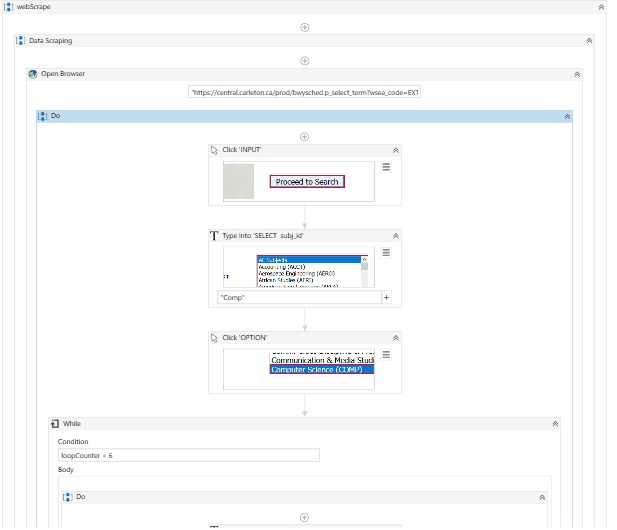
Task: Collapse the Type Into 'SELECT subj_id' activity
Action: (395, 236)
